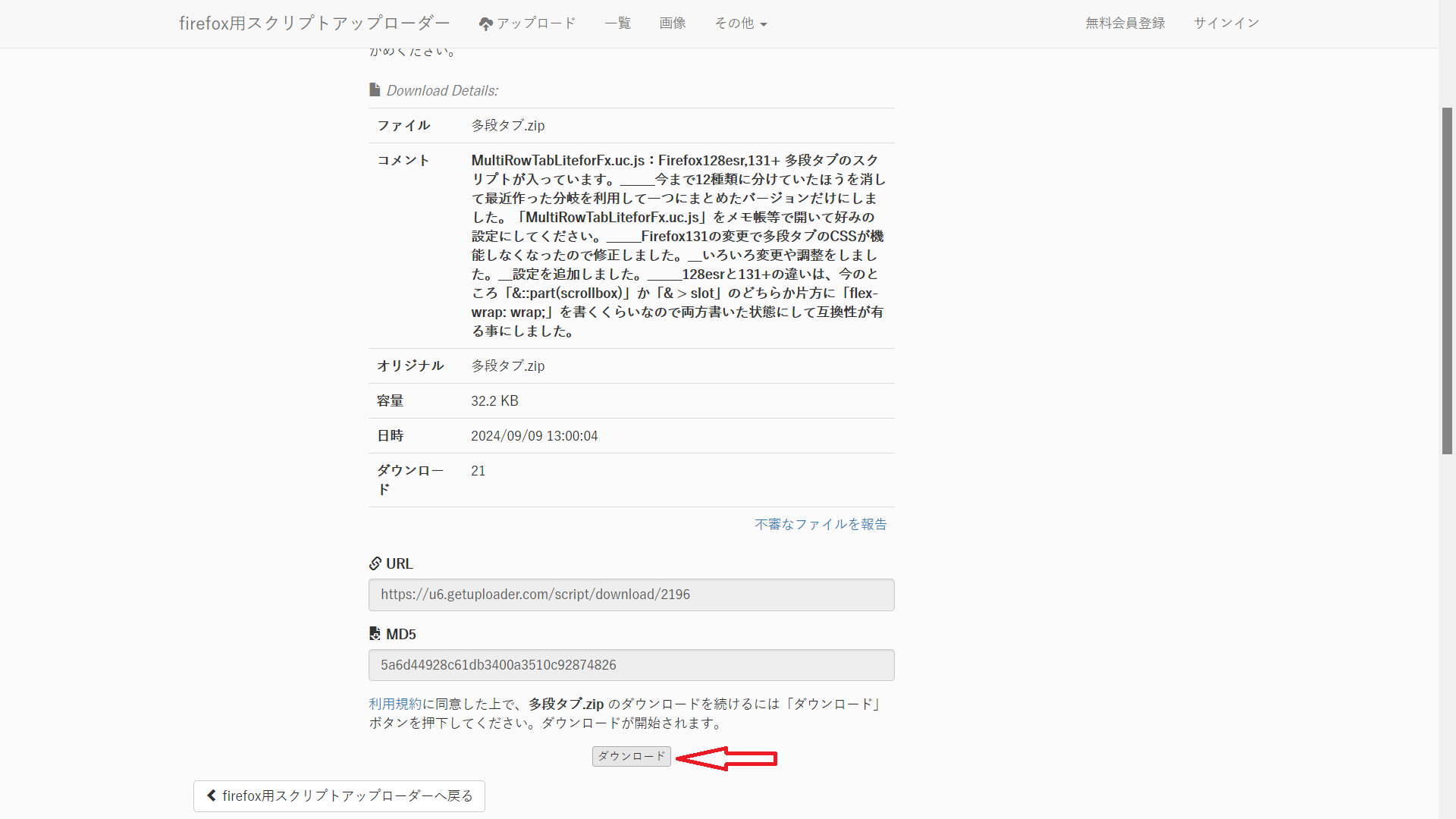Screen dimensions: 1456x819
Task: Click the サインイン sign-in link
Action: pyautogui.click(x=1226, y=24)
